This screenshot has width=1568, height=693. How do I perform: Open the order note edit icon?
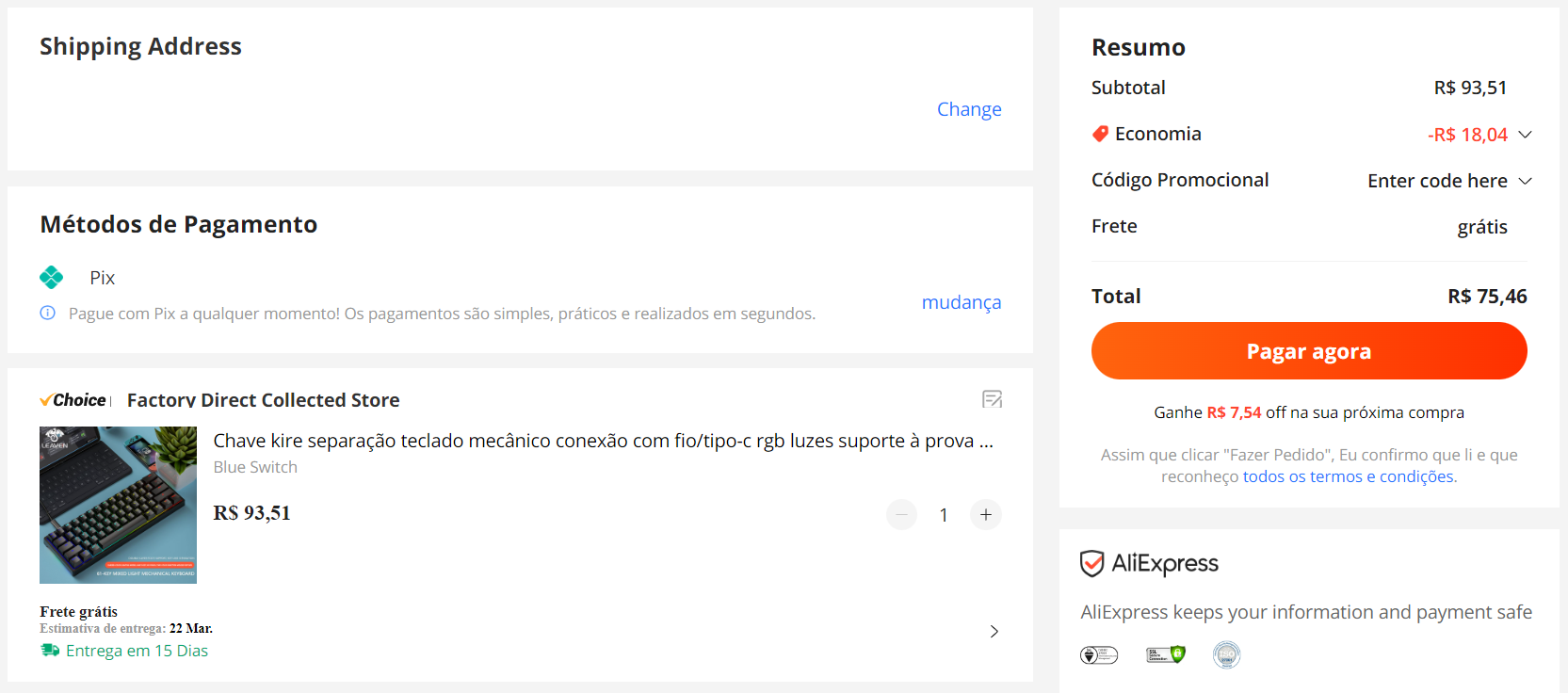coord(992,399)
